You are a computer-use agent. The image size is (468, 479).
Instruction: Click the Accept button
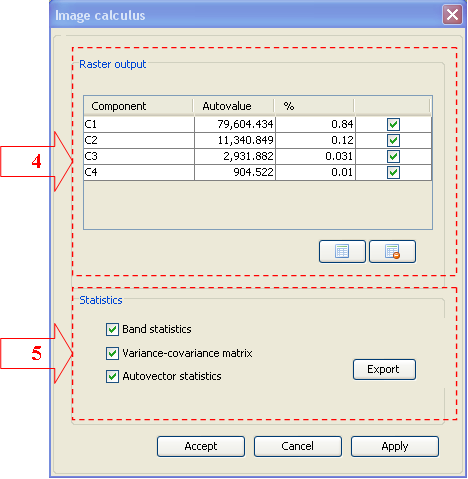(201, 446)
